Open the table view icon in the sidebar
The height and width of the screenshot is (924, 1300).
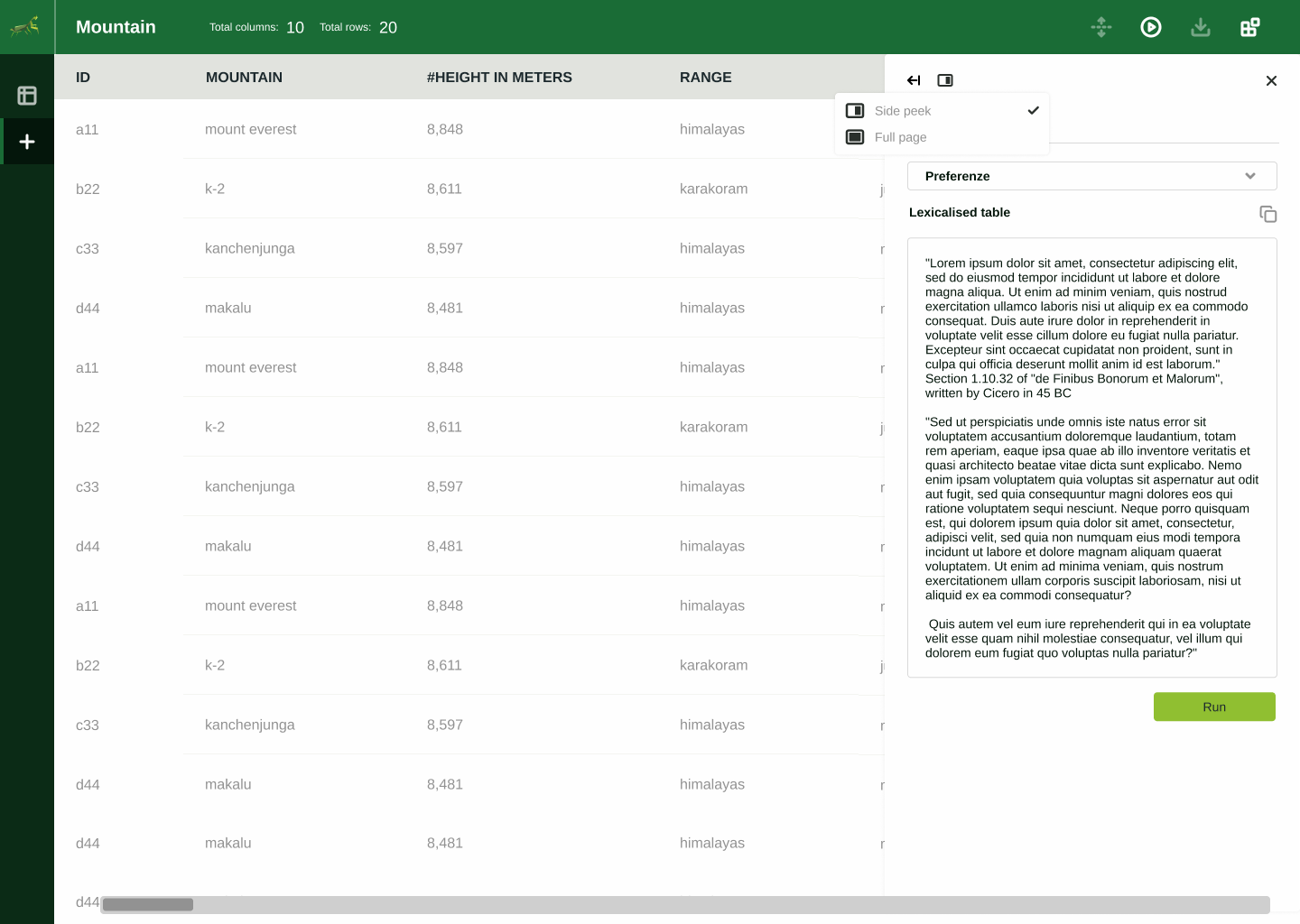pyautogui.click(x=27, y=96)
